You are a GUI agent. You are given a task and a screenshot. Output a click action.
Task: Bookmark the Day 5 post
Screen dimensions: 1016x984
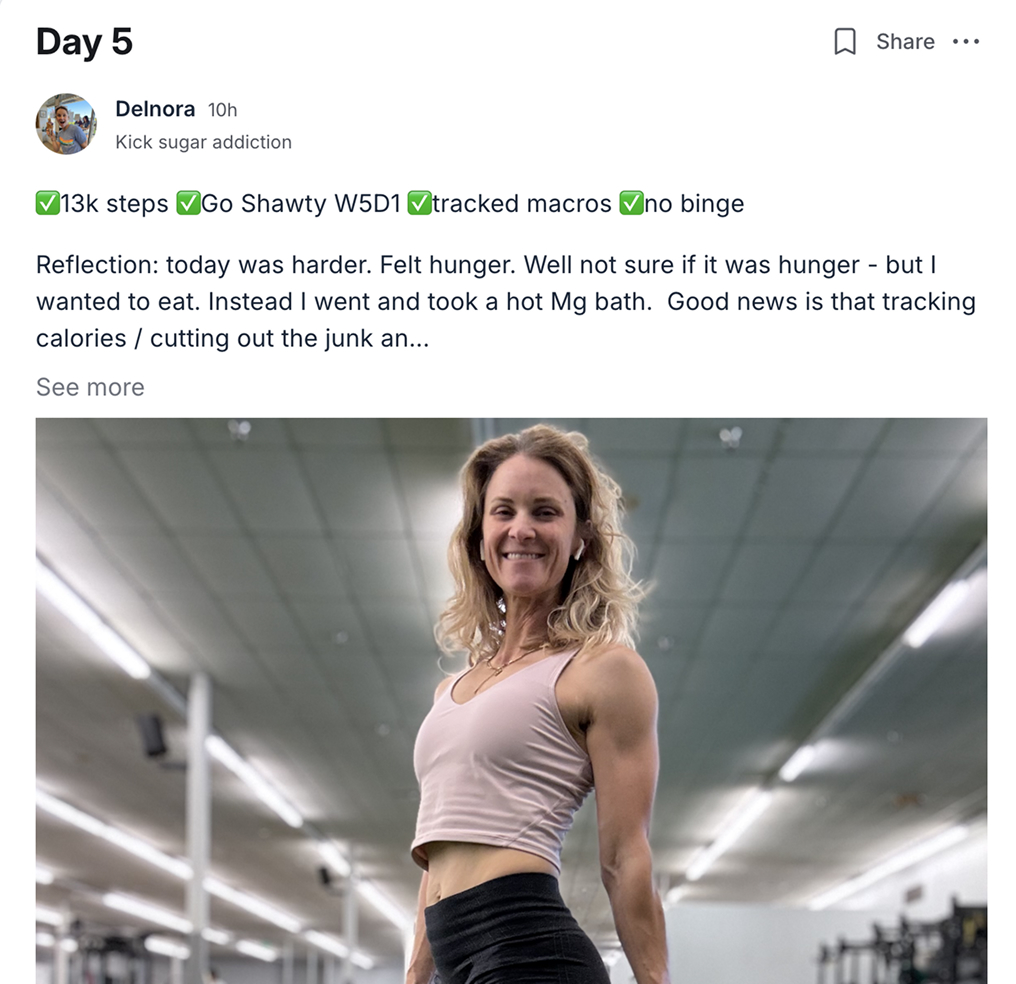point(844,41)
